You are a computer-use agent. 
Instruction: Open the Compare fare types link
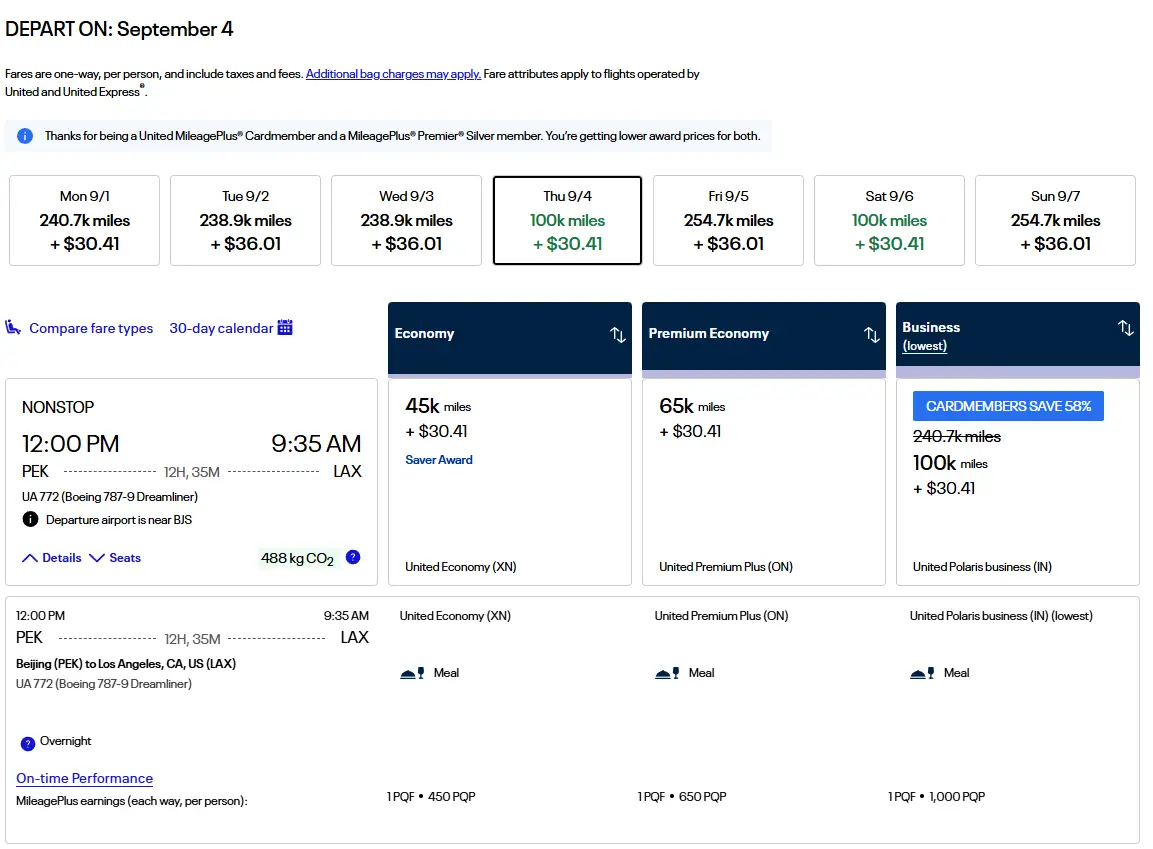pyautogui.click(x=91, y=328)
